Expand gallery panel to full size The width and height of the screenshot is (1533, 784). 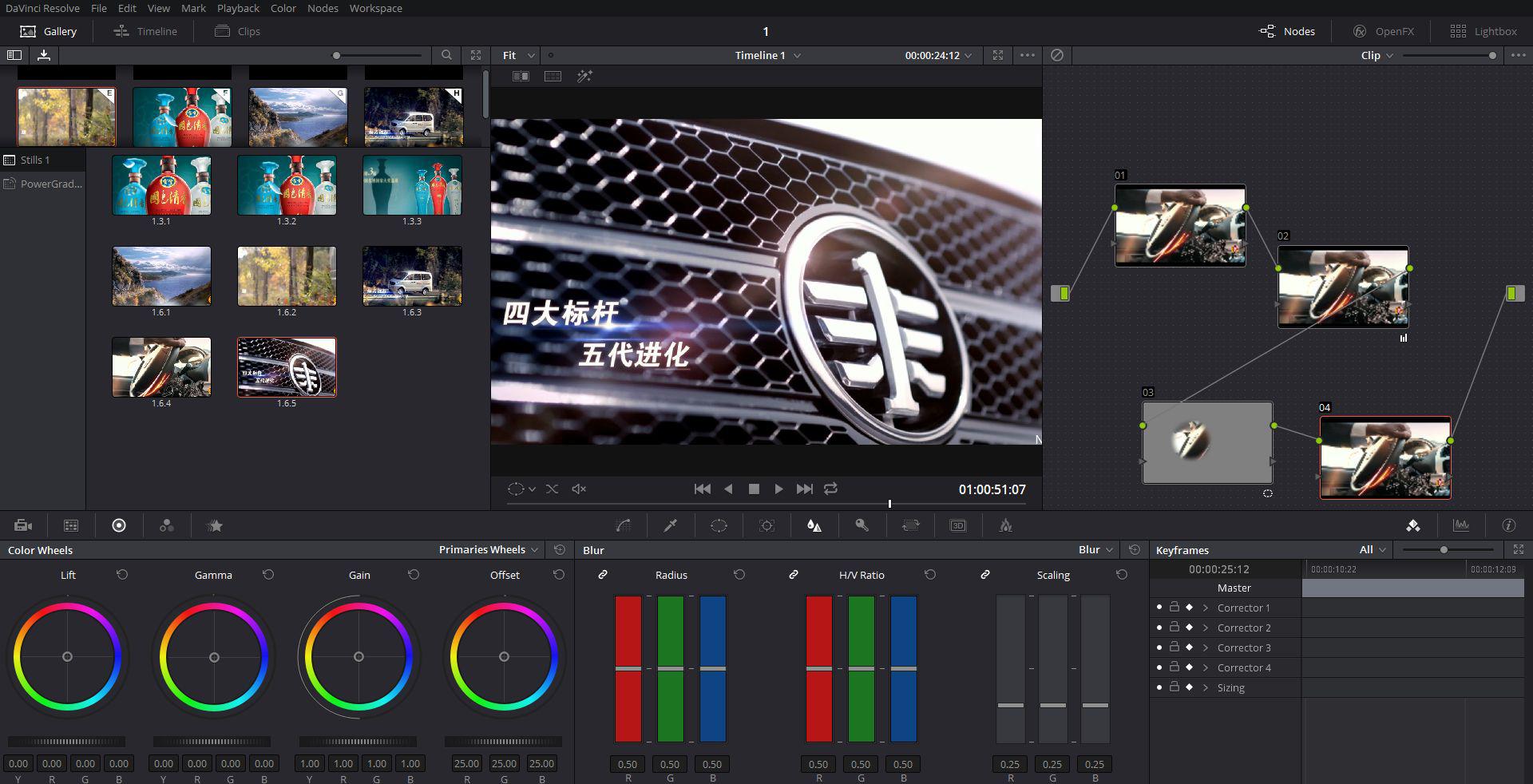pyautogui.click(x=476, y=55)
